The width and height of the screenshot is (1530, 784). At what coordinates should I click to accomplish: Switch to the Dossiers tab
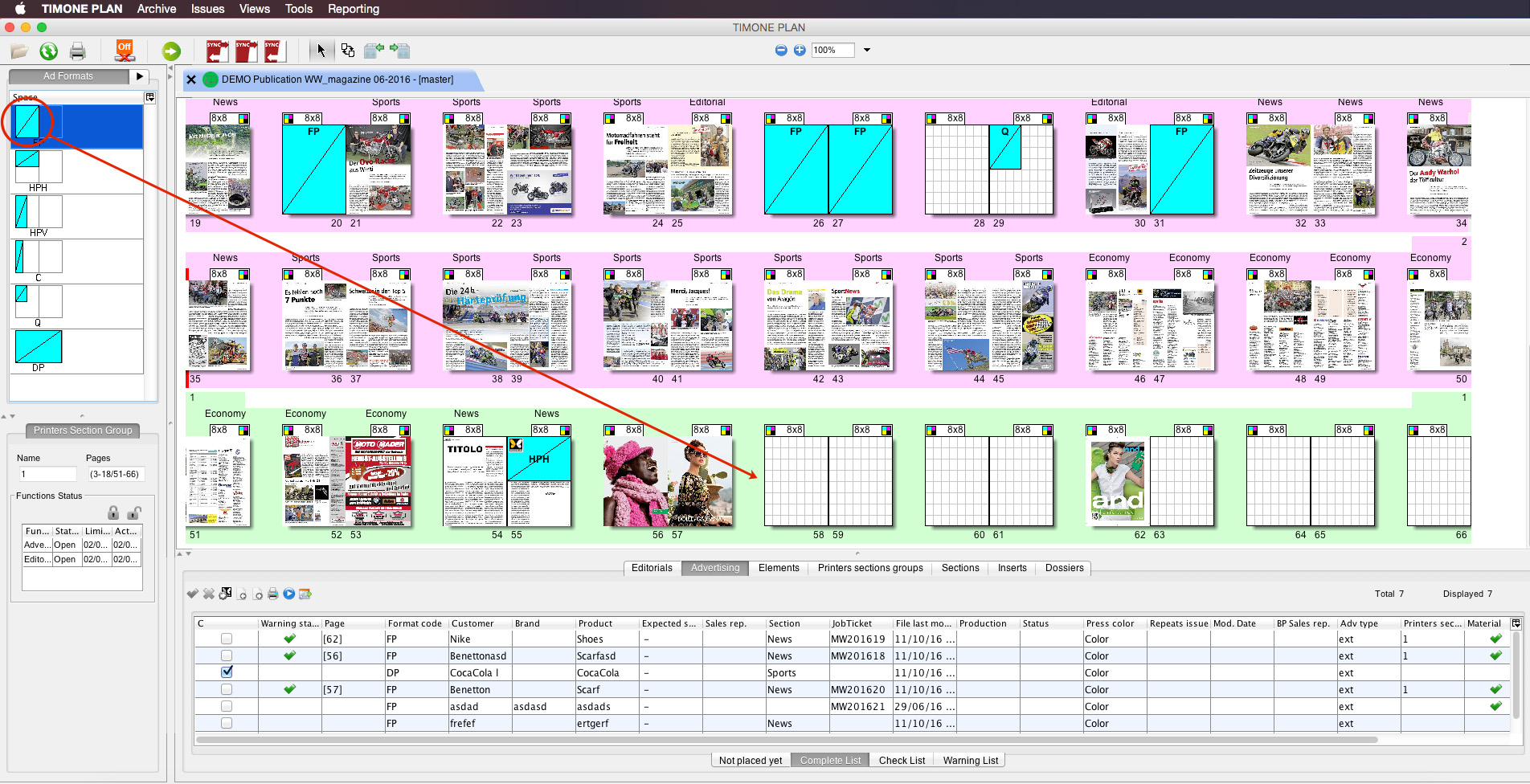pos(1064,568)
